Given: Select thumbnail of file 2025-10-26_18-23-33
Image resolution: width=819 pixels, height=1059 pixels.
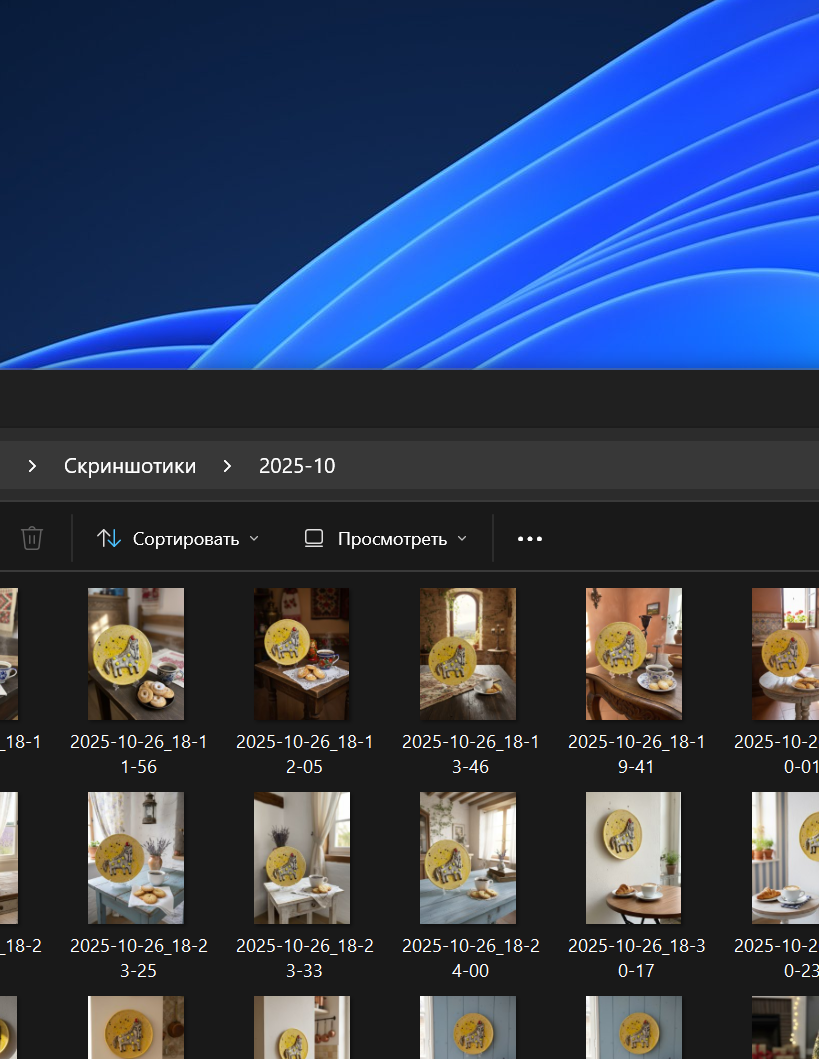Looking at the screenshot, I should pos(302,858).
